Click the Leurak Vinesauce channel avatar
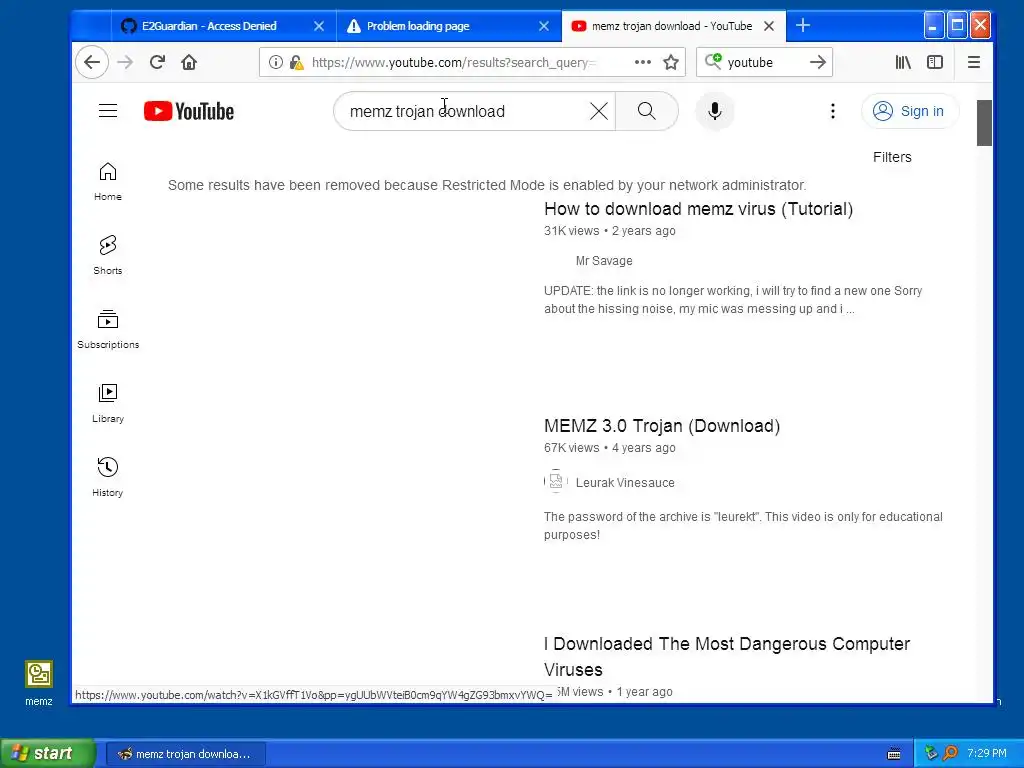Viewport: 1024px width, 768px height. [x=556, y=482]
